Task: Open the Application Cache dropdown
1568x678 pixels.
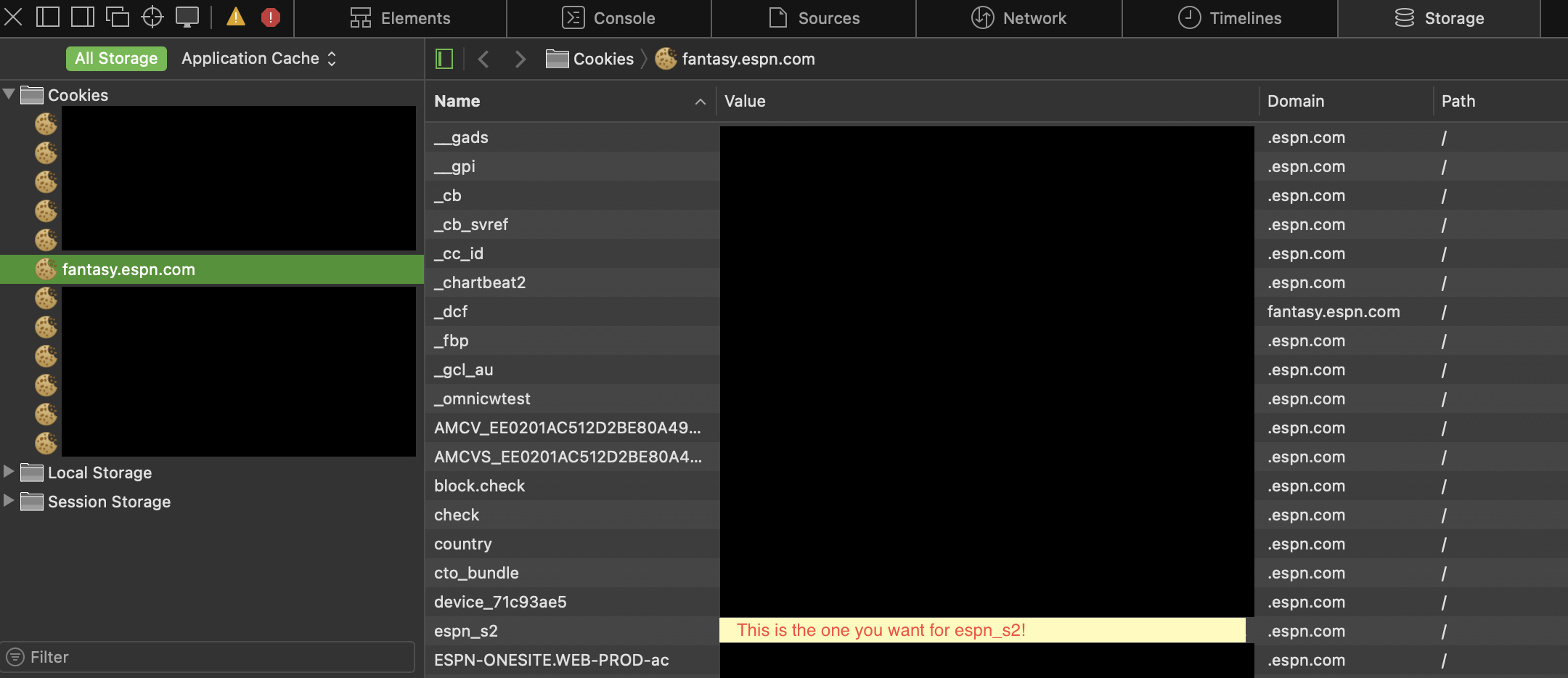Action: [259, 59]
